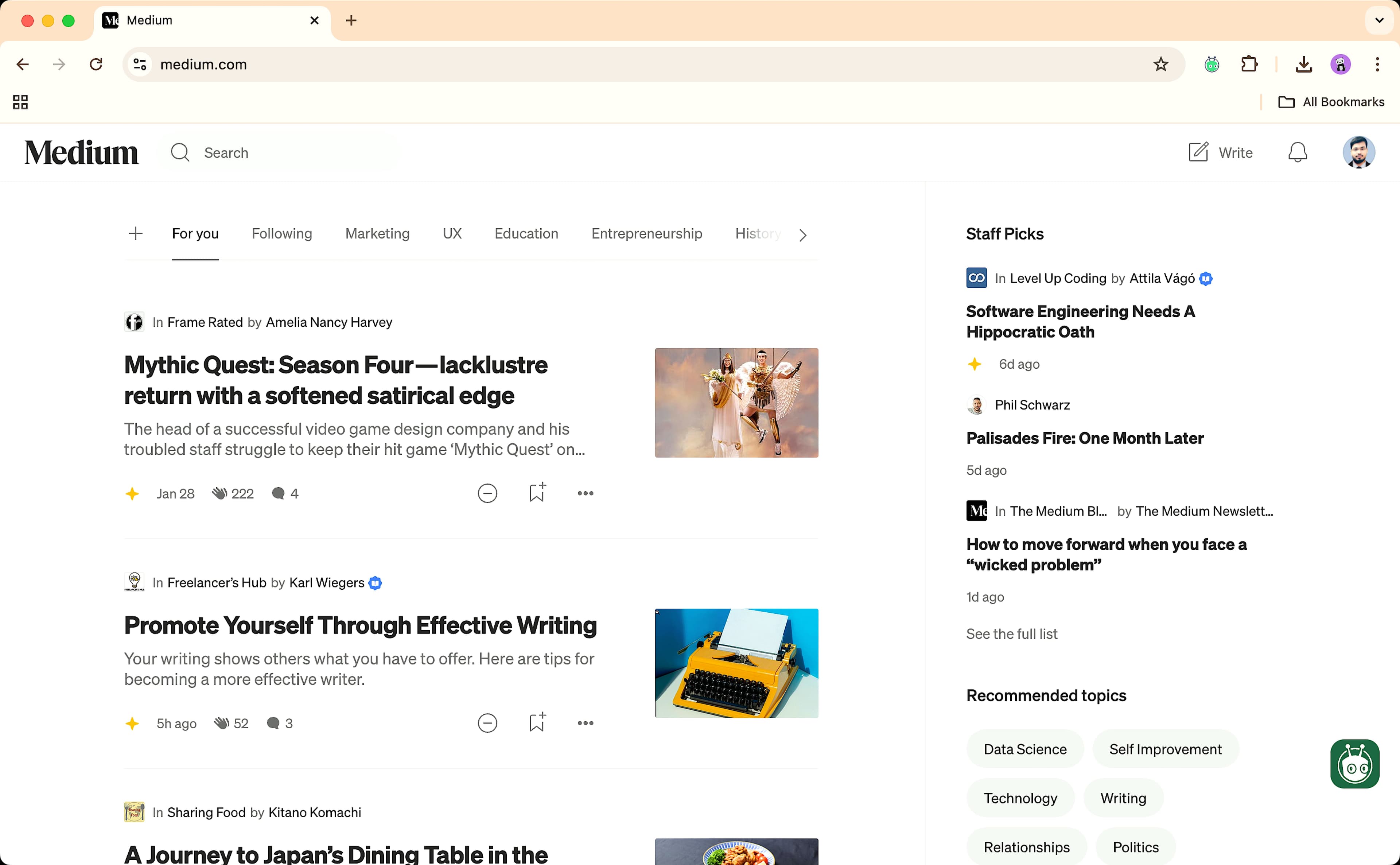Open the wicked problem staff pick article
1400x865 pixels.
1106,554
